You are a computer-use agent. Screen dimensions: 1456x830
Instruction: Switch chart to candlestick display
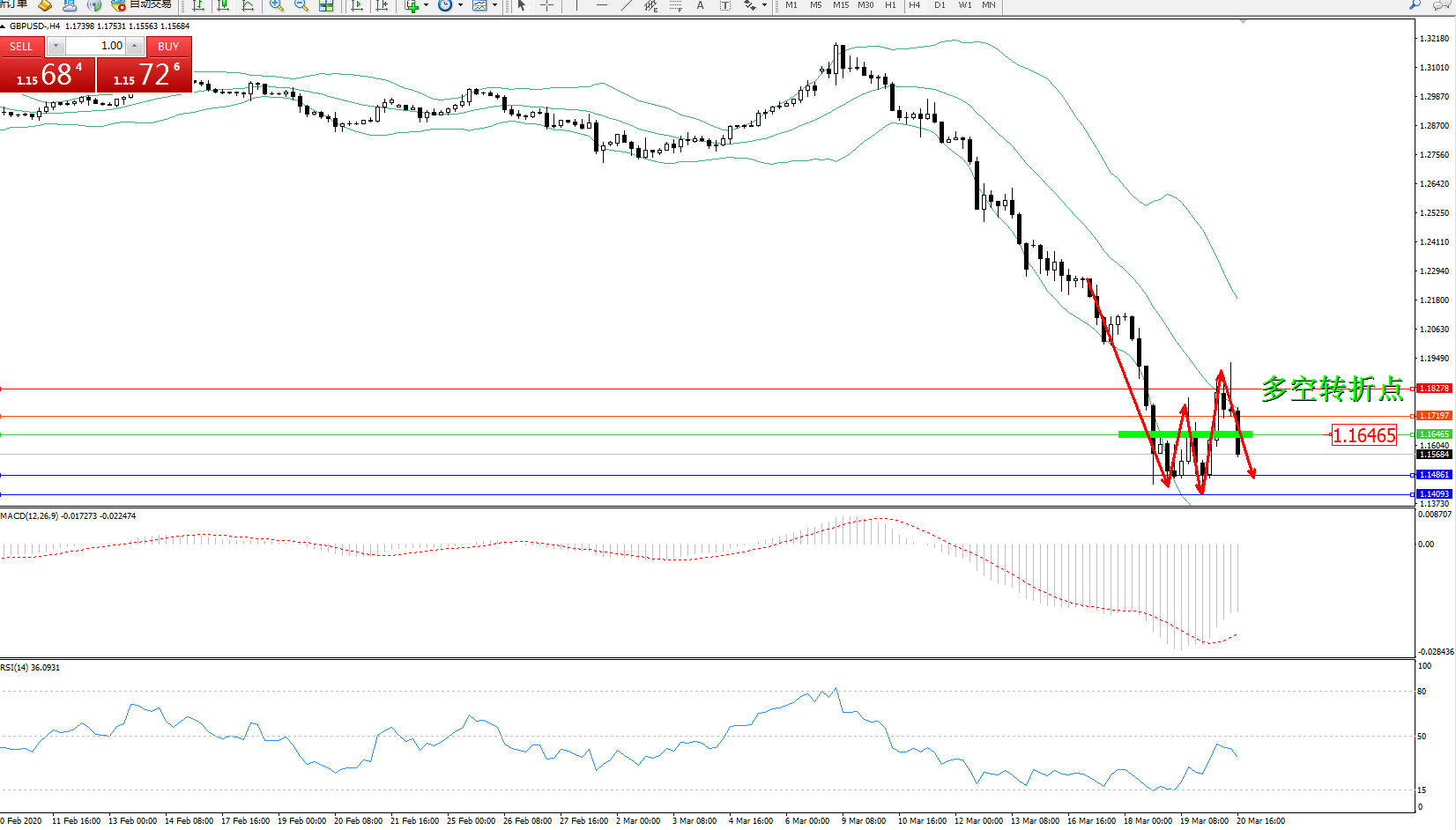point(223,5)
